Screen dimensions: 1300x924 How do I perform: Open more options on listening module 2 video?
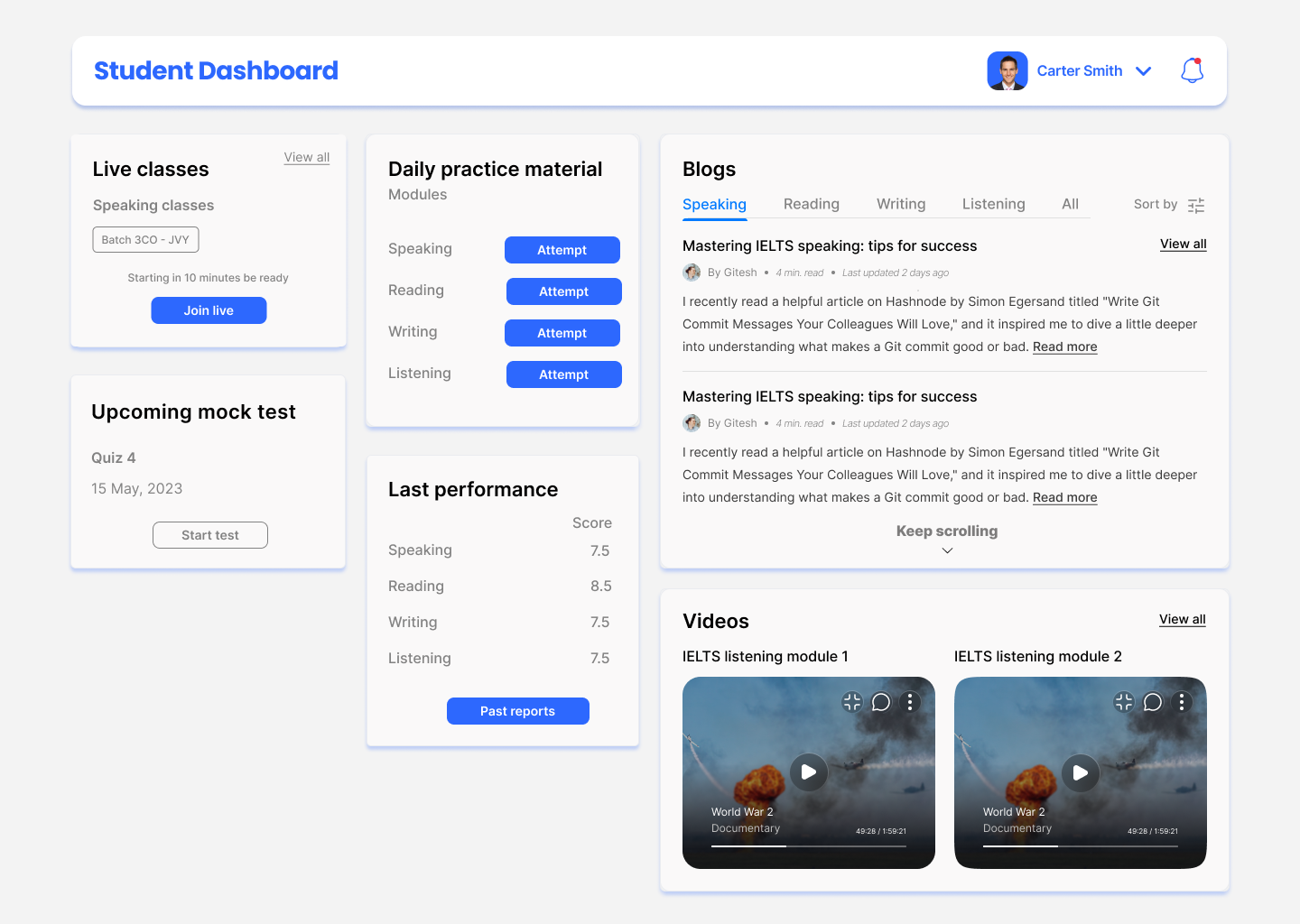point(1182,702)
